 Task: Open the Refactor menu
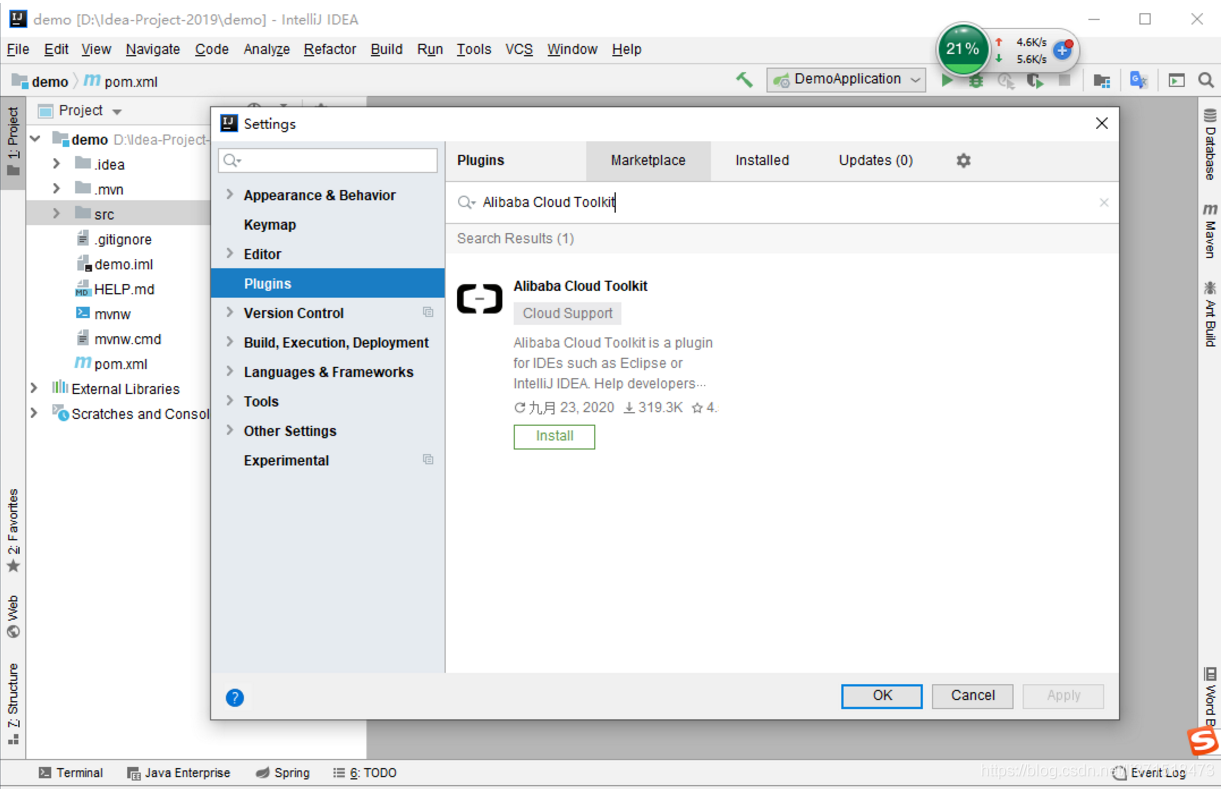(x=330, y=49)
